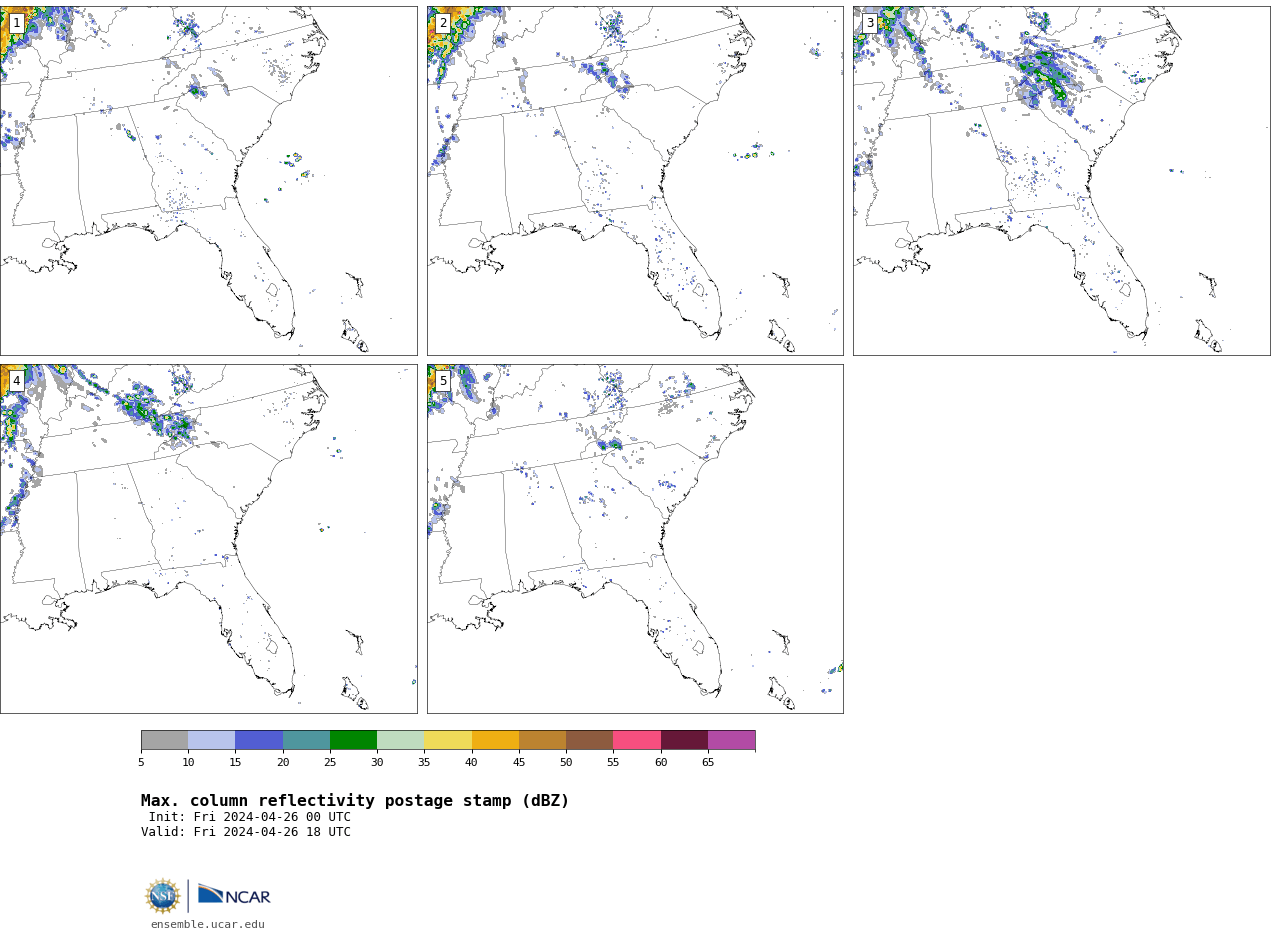Select the pink 55-60 dBZ swatch
The height and width of the screenshot is (936, 1280).
coord(637,740)
